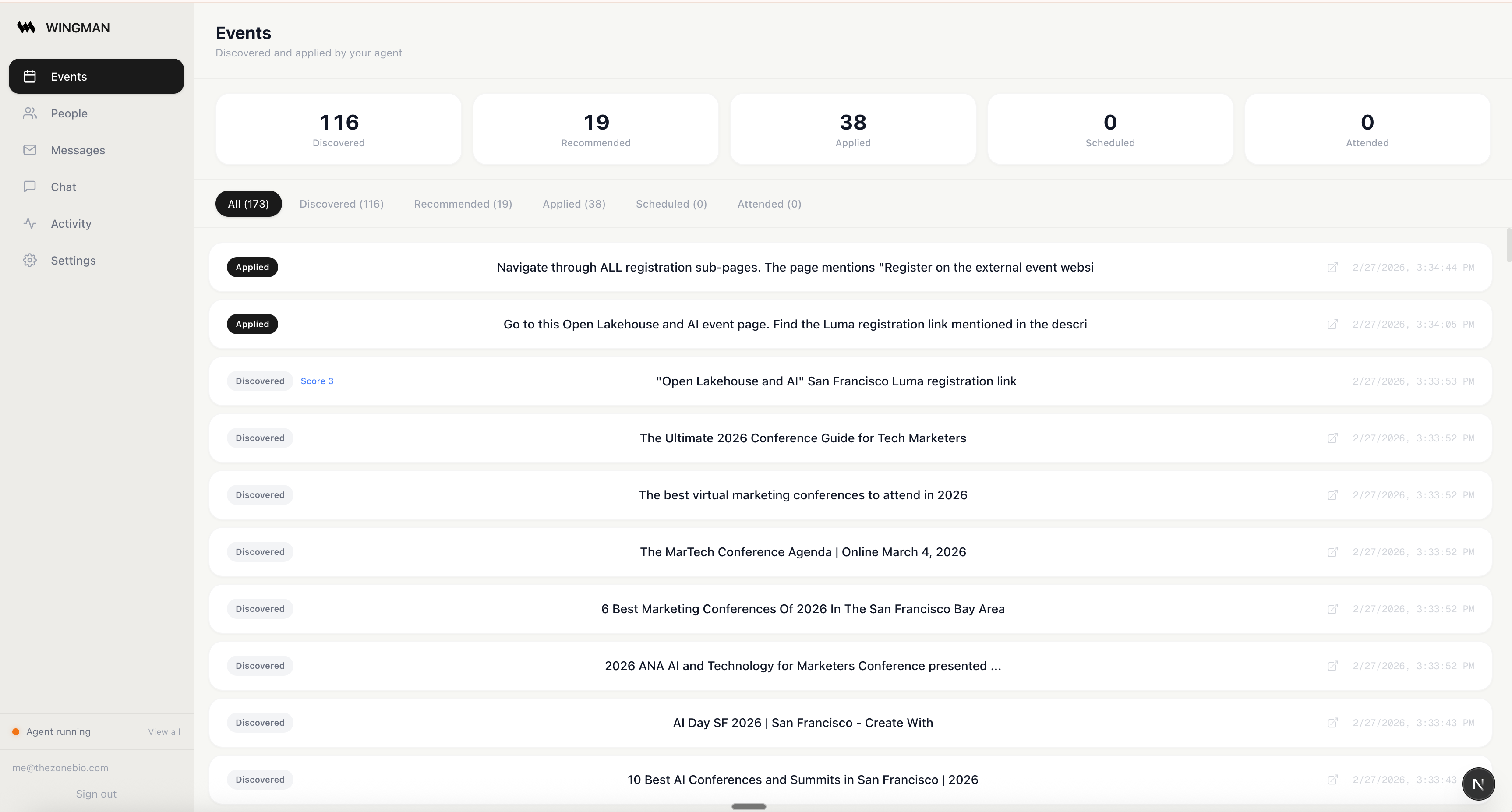This screenshot has width=1512, height=812.
Task: Switch to the Discovered (116) tab
Action: click(x=341, y=204)
